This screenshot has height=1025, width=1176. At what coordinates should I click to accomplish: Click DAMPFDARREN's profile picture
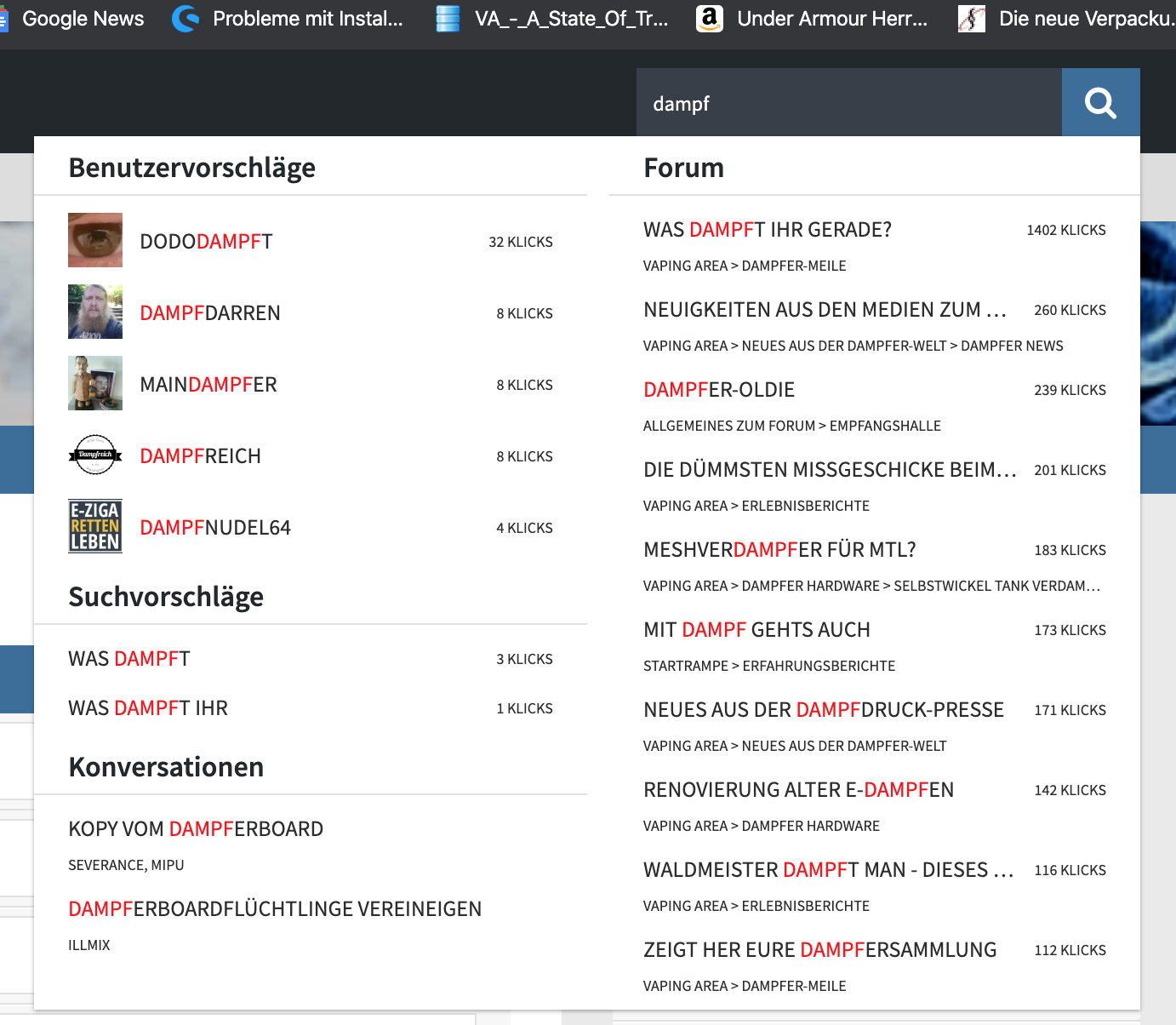pos(95,312)
